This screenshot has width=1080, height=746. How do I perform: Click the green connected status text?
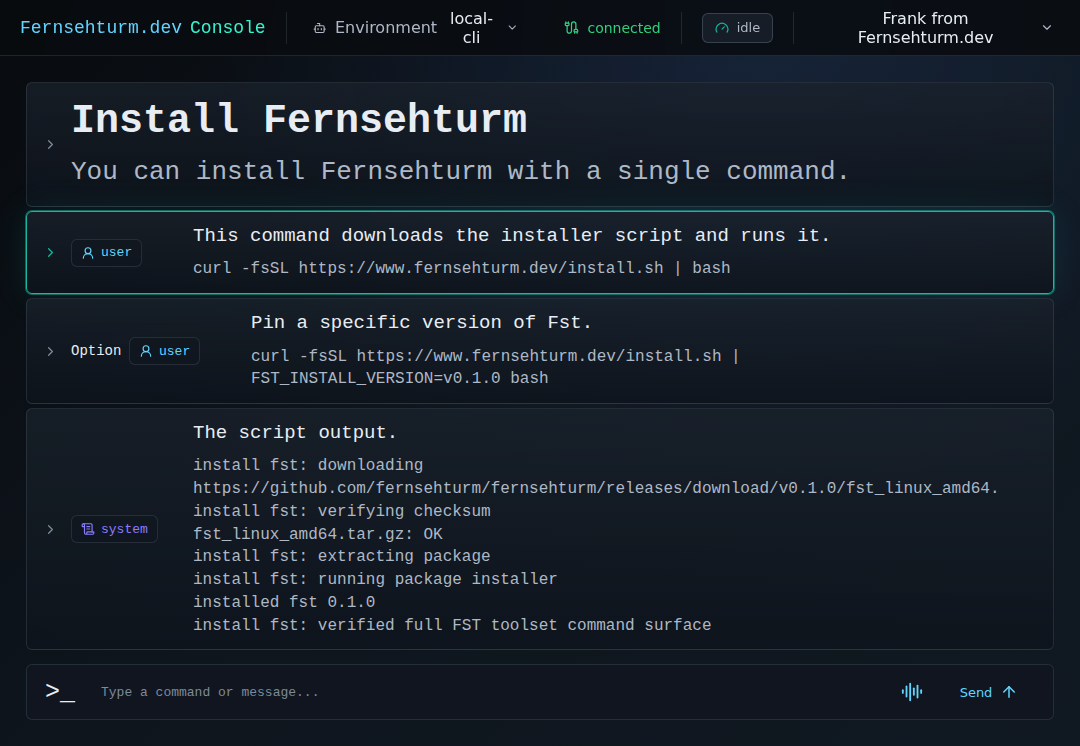[623, 28]
